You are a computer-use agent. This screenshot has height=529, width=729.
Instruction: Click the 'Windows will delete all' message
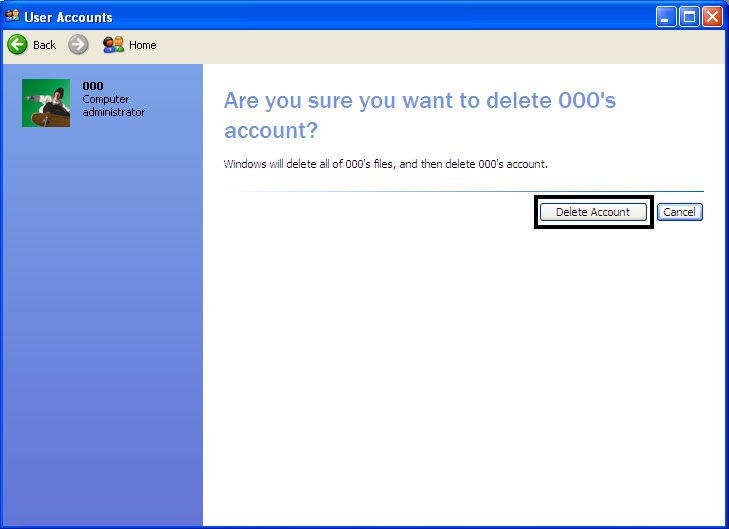(x=385, y=164)
